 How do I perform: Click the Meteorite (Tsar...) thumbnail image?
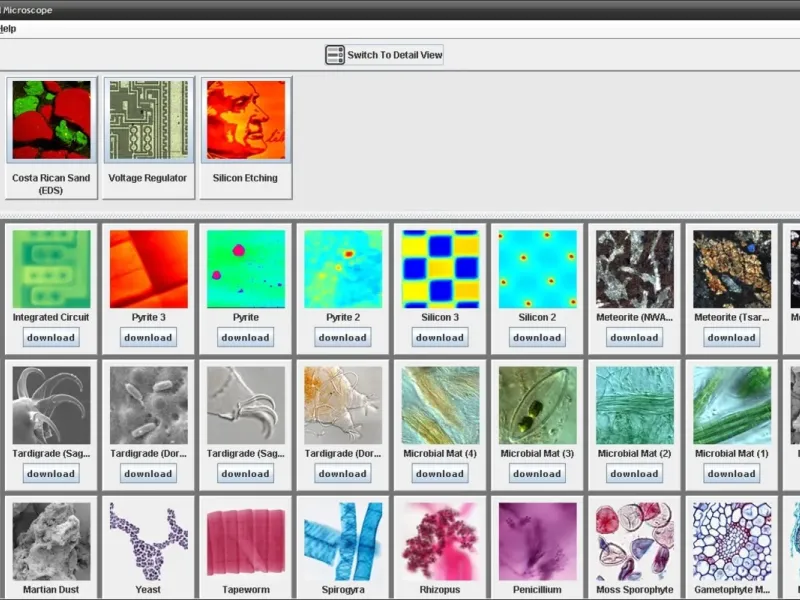point(732,269)
